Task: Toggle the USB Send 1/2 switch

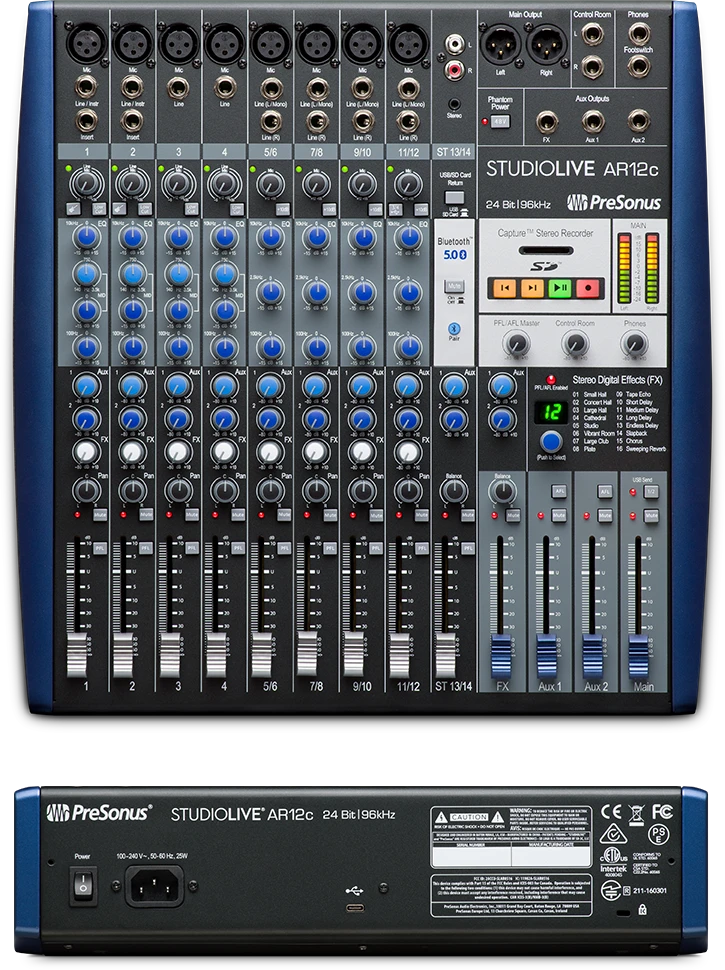Action: pyautogui.click(x=651, y=491)
